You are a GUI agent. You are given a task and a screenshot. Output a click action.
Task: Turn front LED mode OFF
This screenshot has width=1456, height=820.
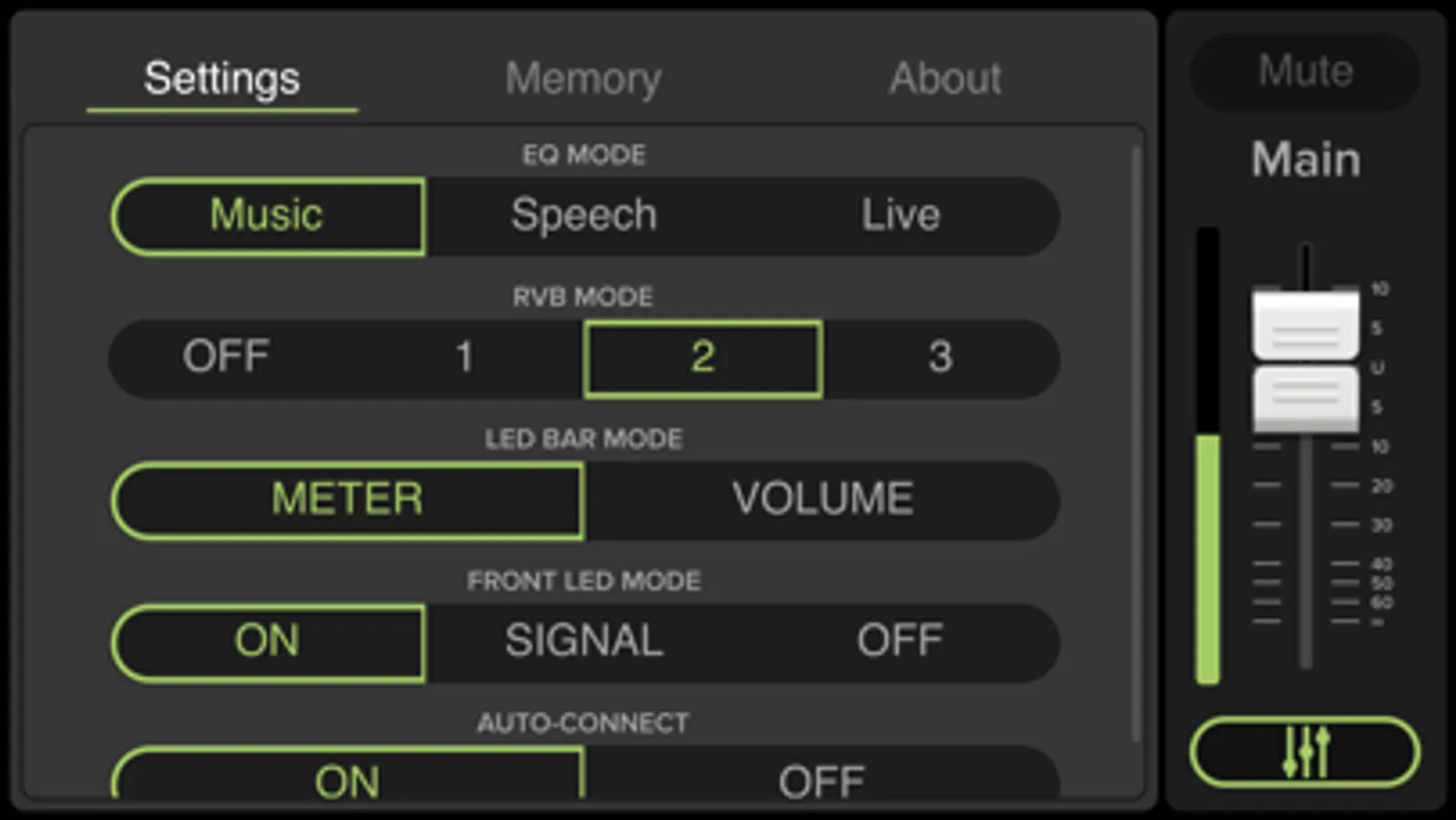coord(900,641)
